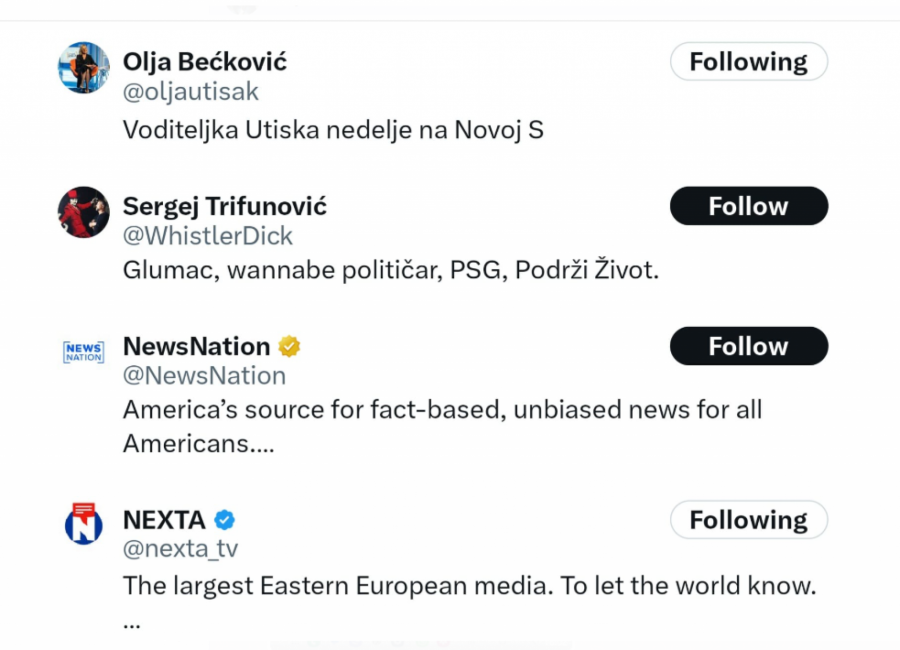Open Olja Bećković's profile picture
The width and height of the screenshot is (900, 650).
point(84,68)
